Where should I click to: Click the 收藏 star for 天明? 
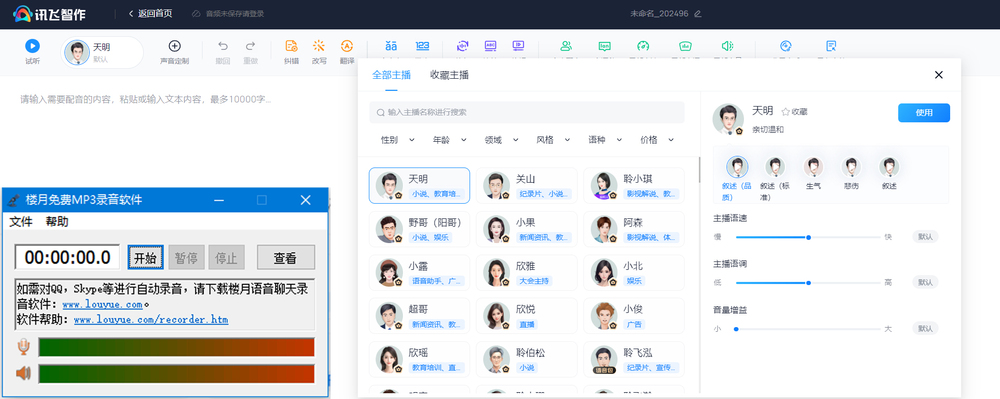(x=786, y=112)
